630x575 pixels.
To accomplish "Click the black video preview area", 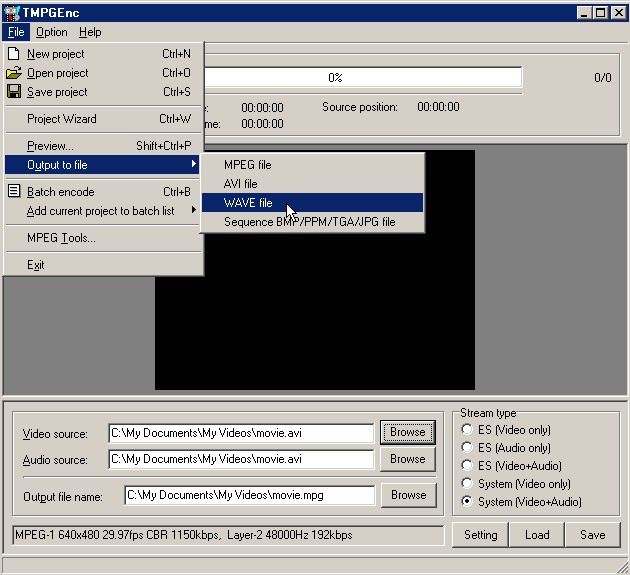I will pyautogui.click(x=315, y=311).
